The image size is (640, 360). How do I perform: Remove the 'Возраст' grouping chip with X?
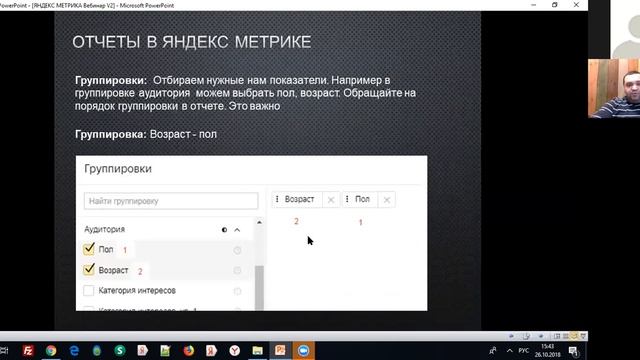tap(331, 200)
